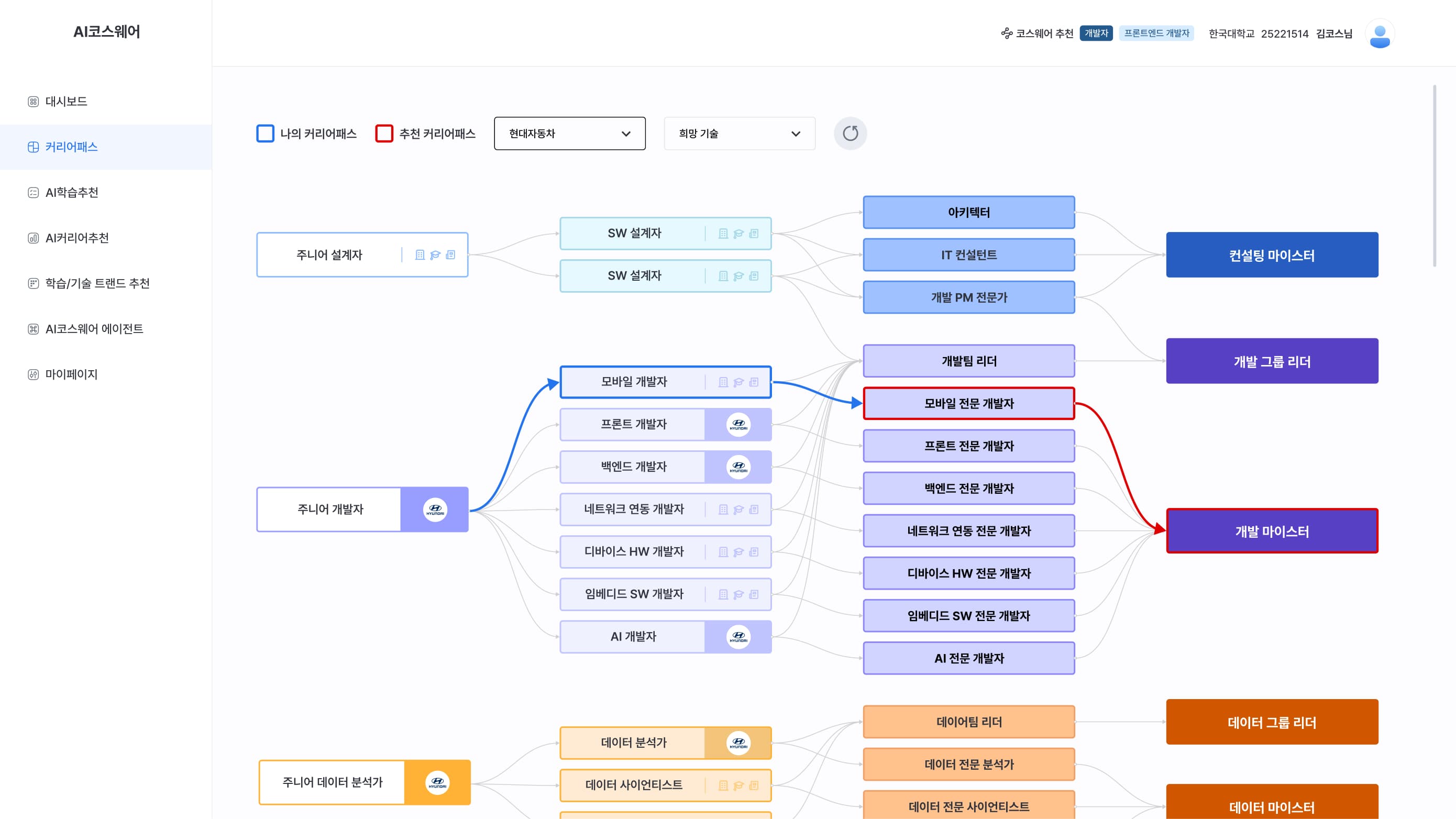This screenshot has height=819, width=1456.
Task: Click the circular reset refresh icon
Action: point(850,134)
